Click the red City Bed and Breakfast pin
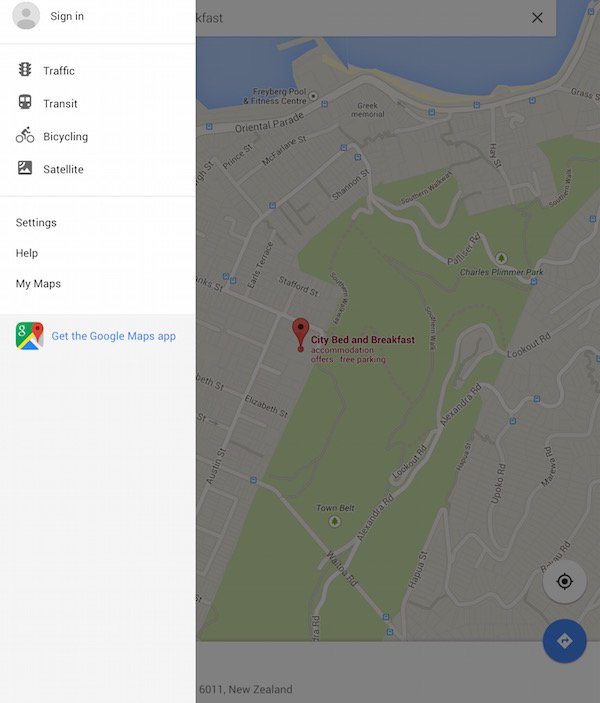Viewport: 600px width, 703px height. [300, 334]
